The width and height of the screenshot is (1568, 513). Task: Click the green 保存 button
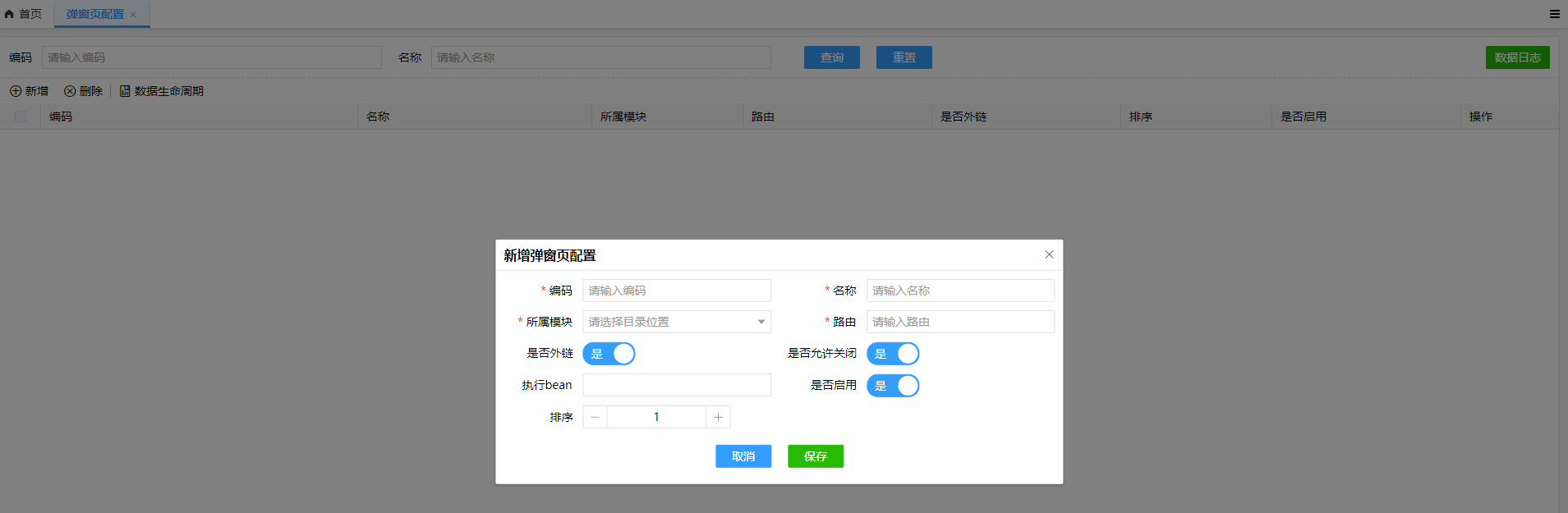pos(816,456)
